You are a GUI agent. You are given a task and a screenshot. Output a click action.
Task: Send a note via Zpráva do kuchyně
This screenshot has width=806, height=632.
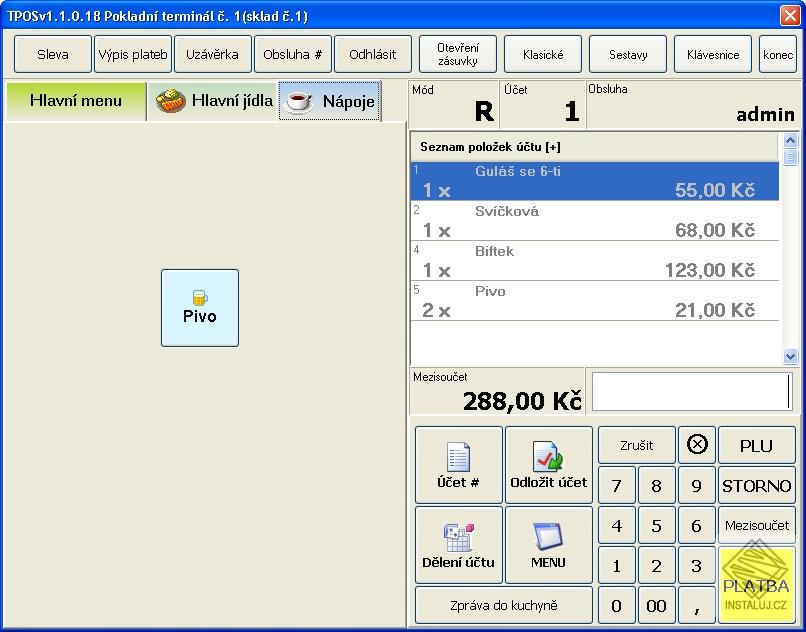tap(503, 605)
